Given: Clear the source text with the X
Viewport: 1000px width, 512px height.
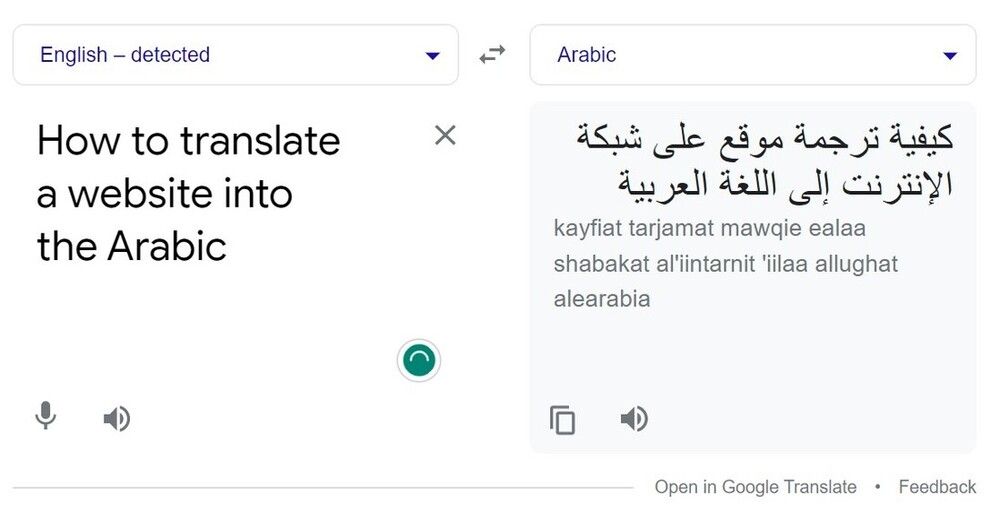Looking at the screenshot, I should [445, 135].
